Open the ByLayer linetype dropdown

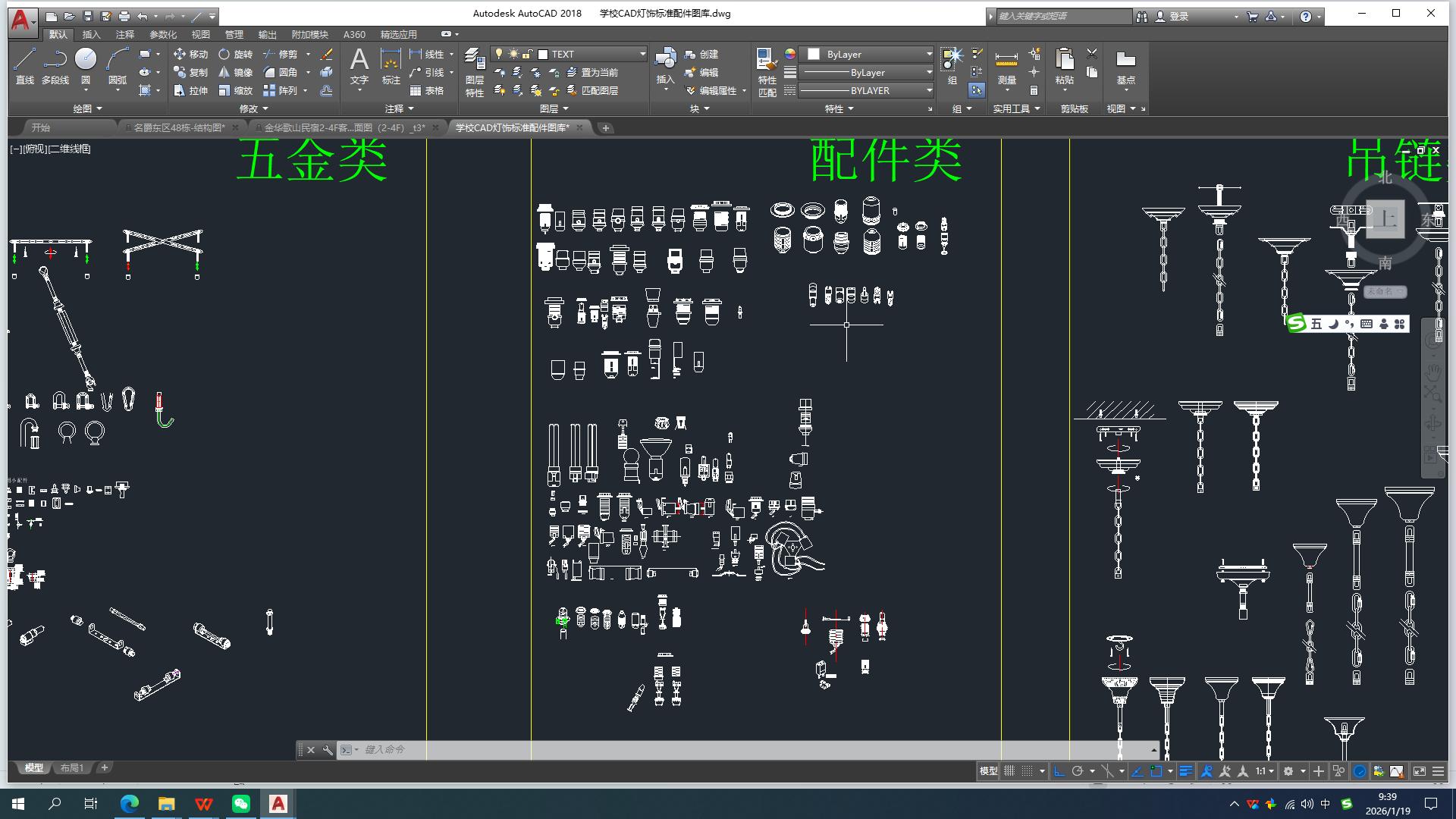coord(864,72)
